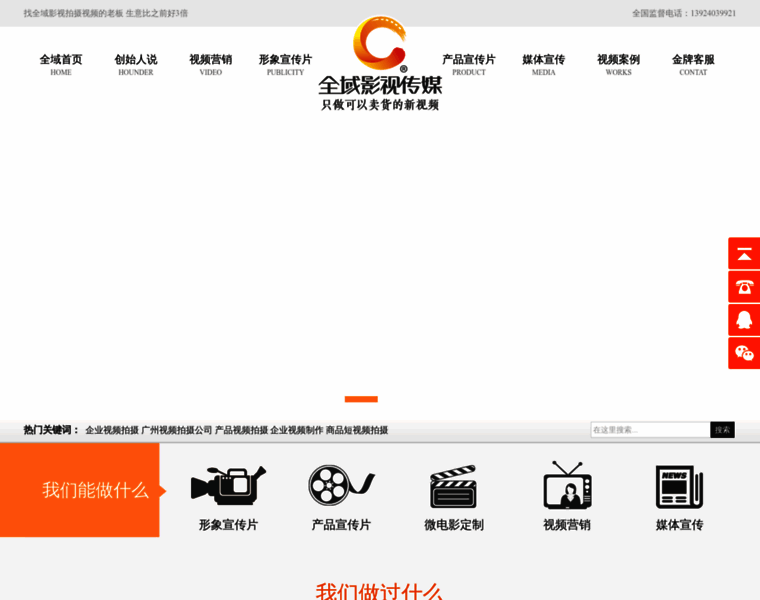This screenshot has width=760, height=600.
Task: Click the television icon
Action: [567, 485]
